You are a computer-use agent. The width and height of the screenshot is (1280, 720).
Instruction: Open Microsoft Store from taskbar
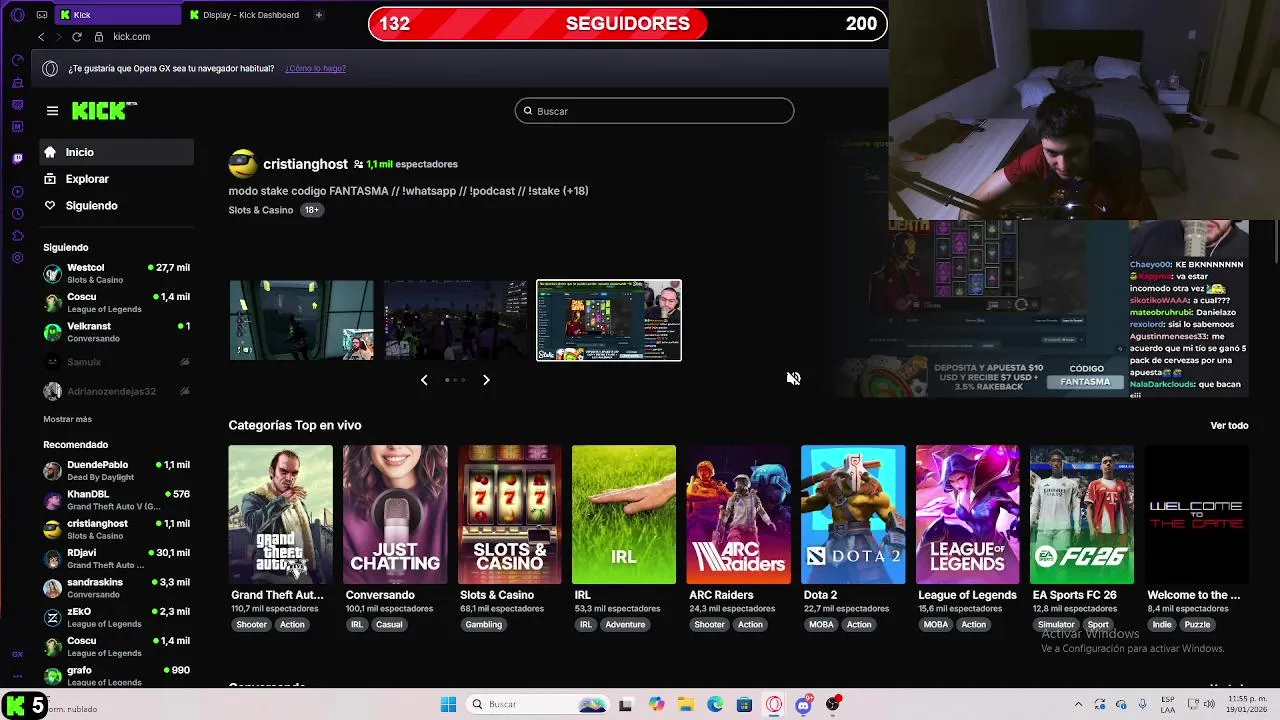744,704
